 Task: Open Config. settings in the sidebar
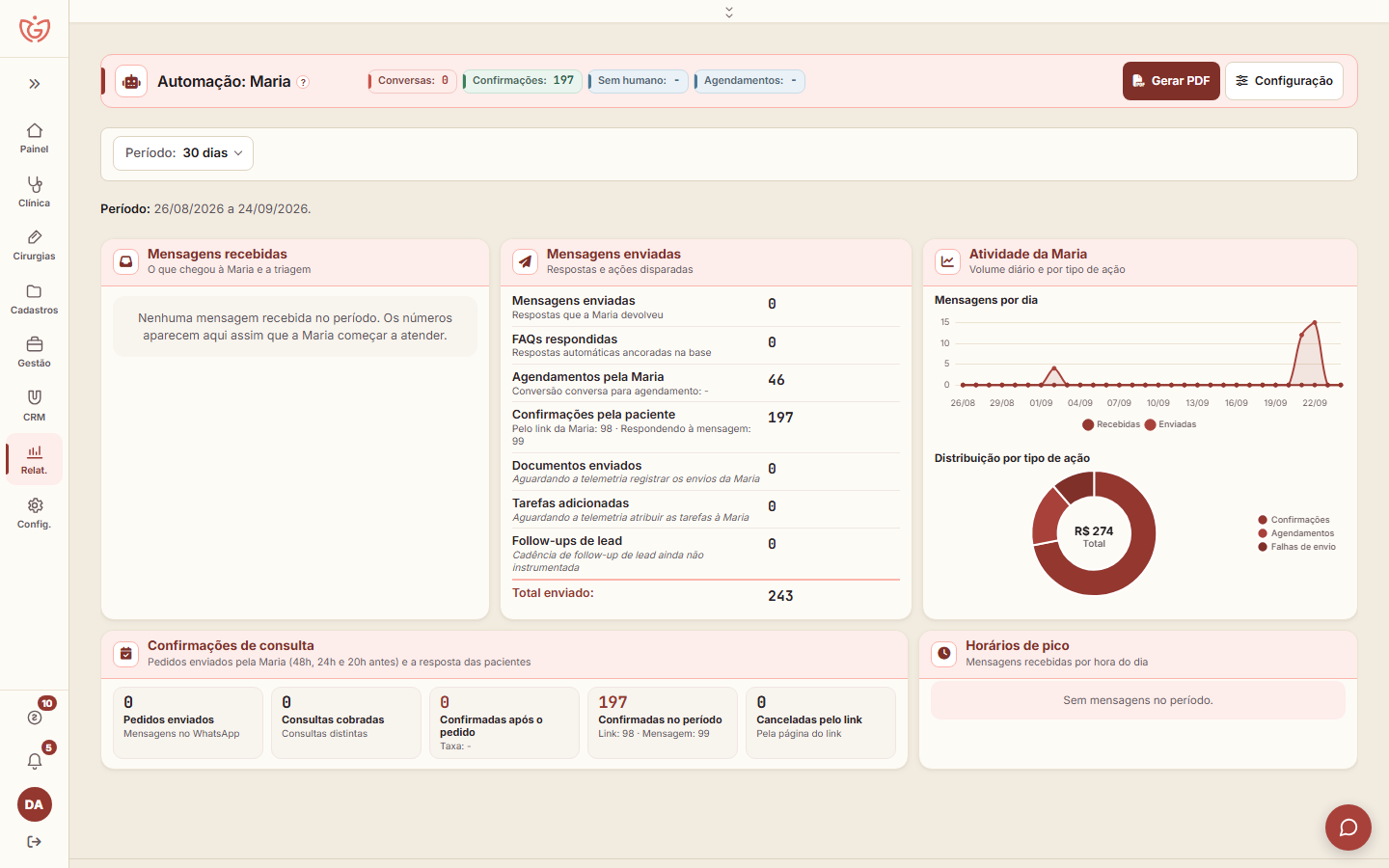pyautogui.click(x=35, y=513)
